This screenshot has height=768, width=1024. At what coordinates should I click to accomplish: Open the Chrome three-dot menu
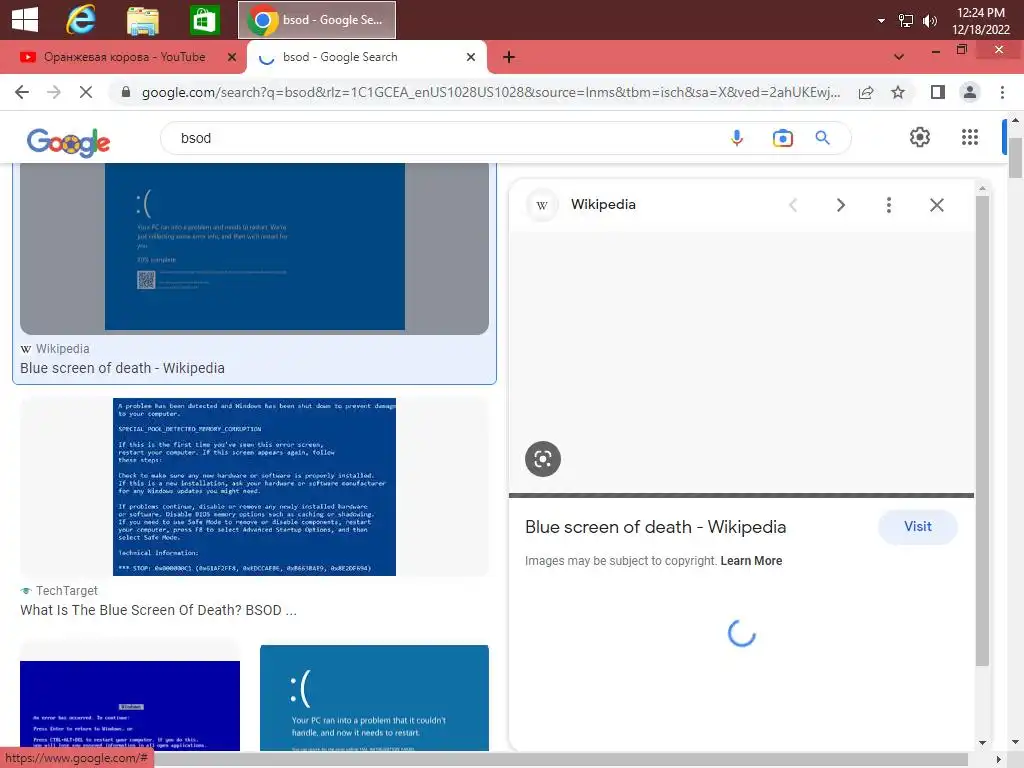[1002, 92]
